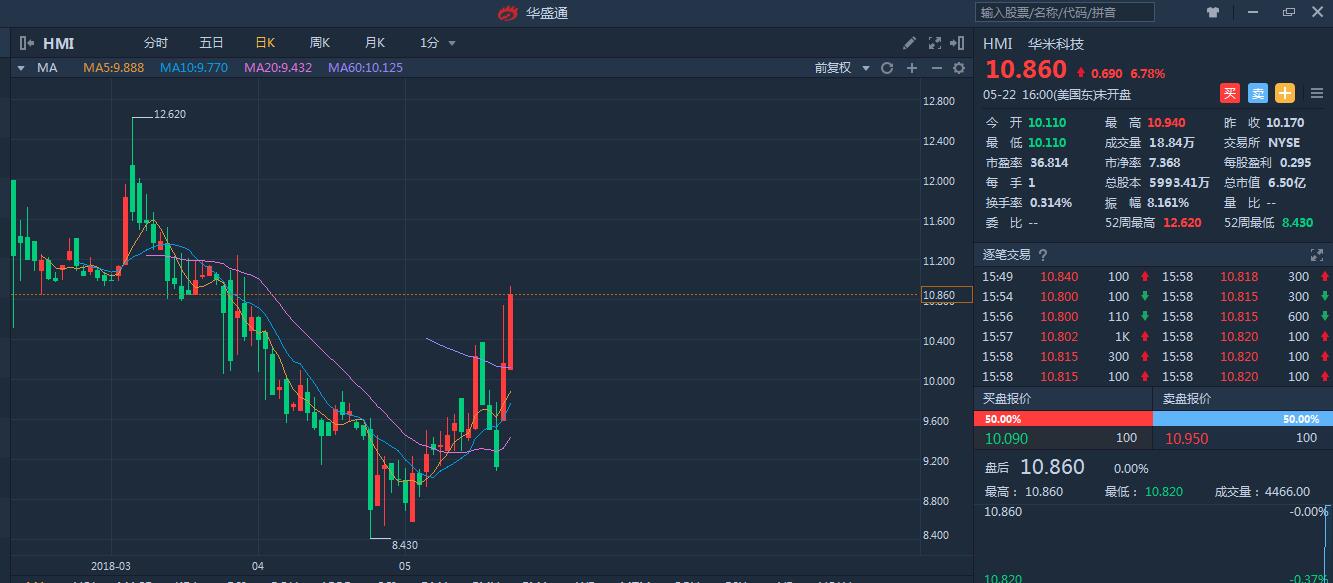
Task: Click the 换手率 0.314% value
Action: click(x=1051, y=203)
